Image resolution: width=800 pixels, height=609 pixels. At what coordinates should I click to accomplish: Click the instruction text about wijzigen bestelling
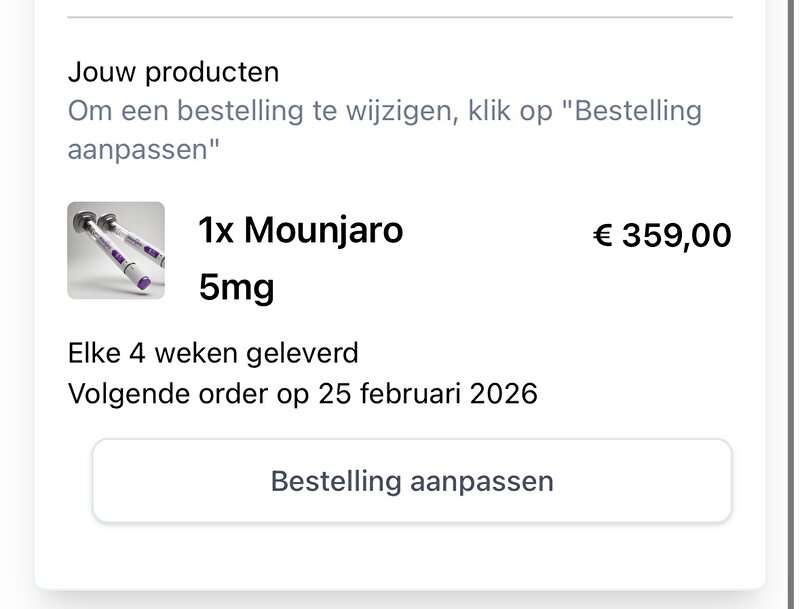385,110
